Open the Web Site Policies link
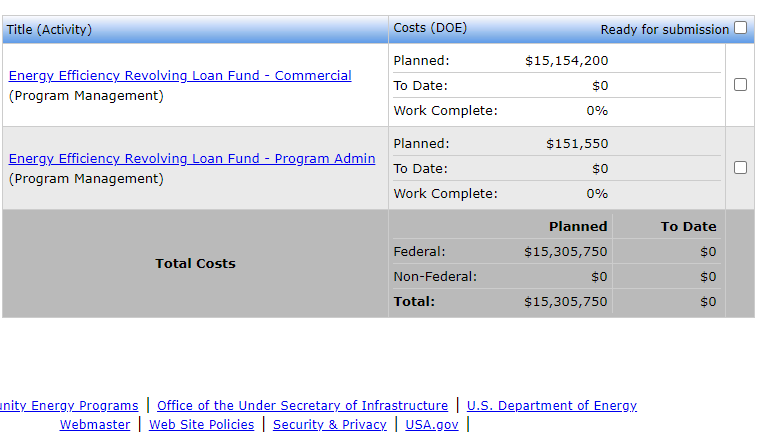767x443 pixels. pos(202,425)
